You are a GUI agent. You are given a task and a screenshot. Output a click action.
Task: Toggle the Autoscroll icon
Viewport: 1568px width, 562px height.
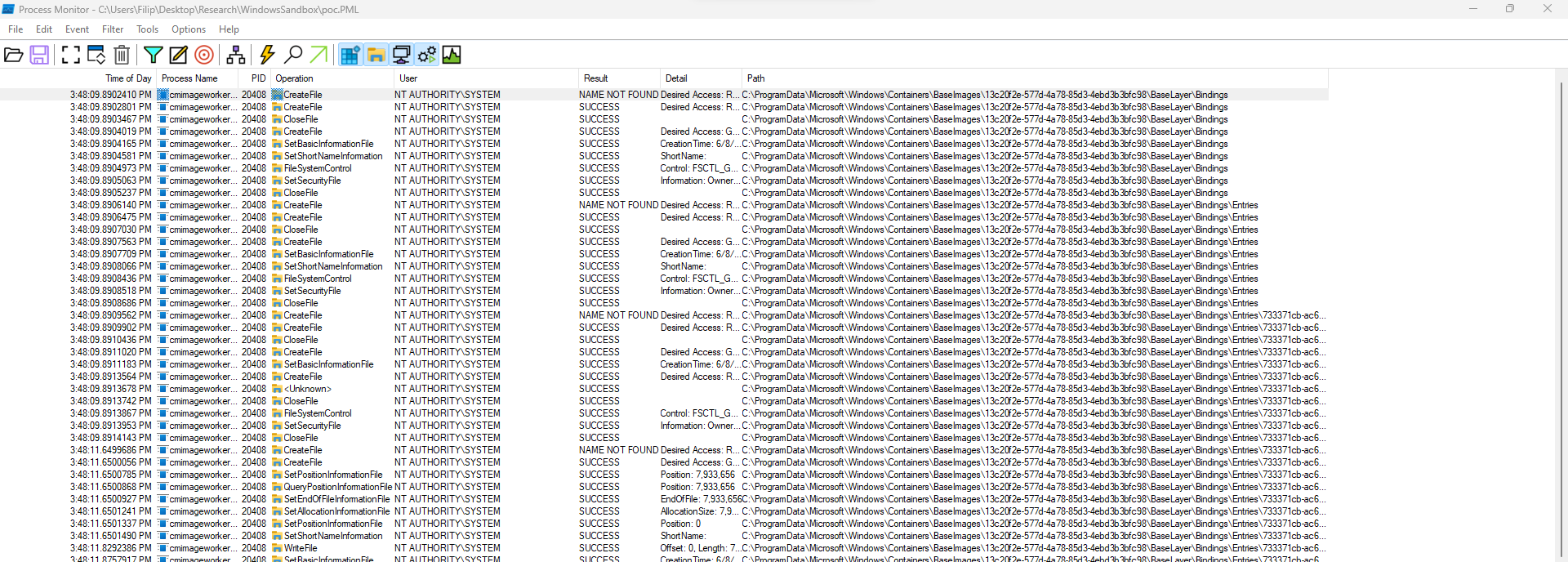[96, 55]
